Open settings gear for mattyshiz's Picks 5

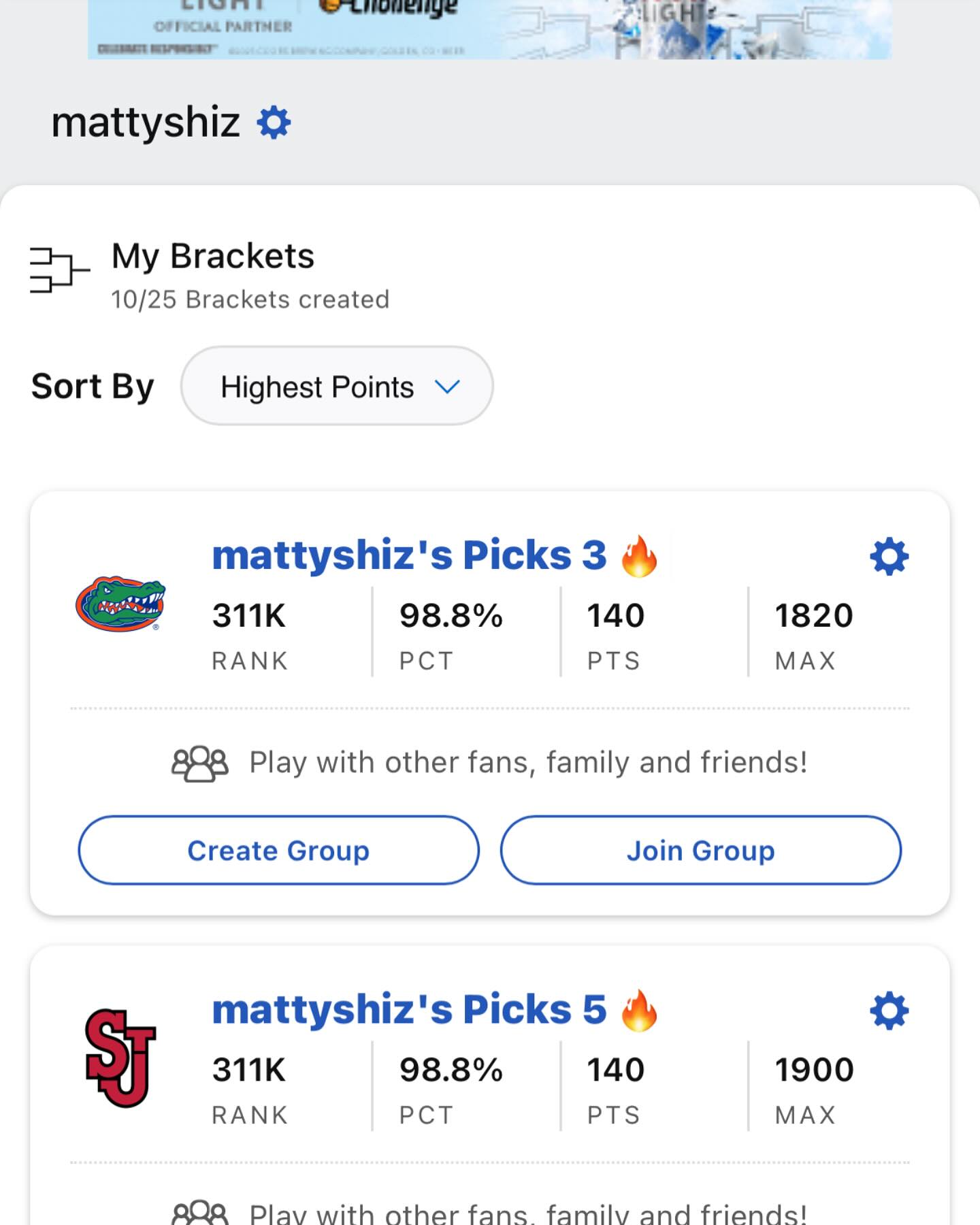coord(889,1011)
